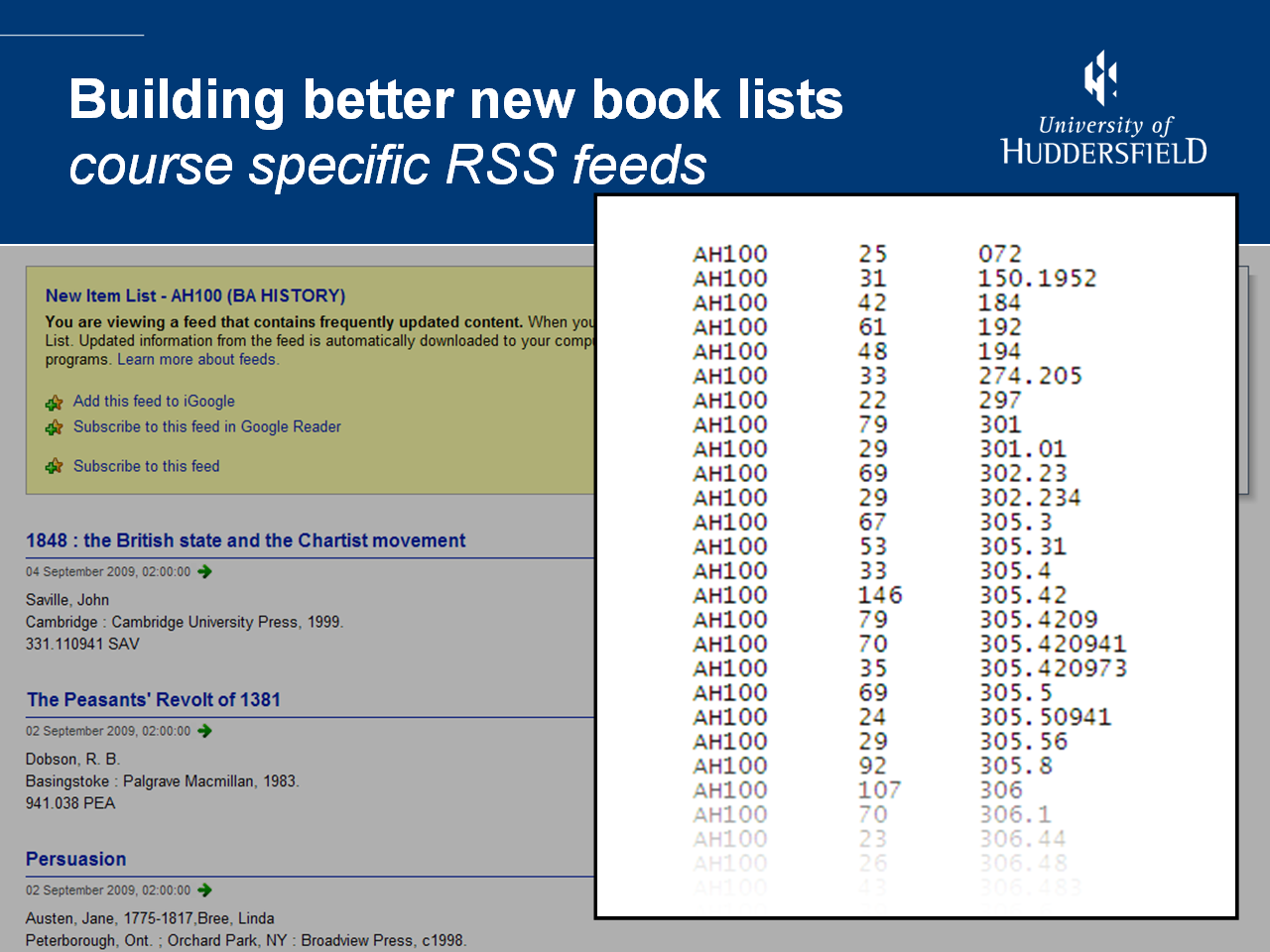Viewport: 1270px width, 952px height.
Task: Click green arrow next to 04 September 2009
Action: pos(204,571)
